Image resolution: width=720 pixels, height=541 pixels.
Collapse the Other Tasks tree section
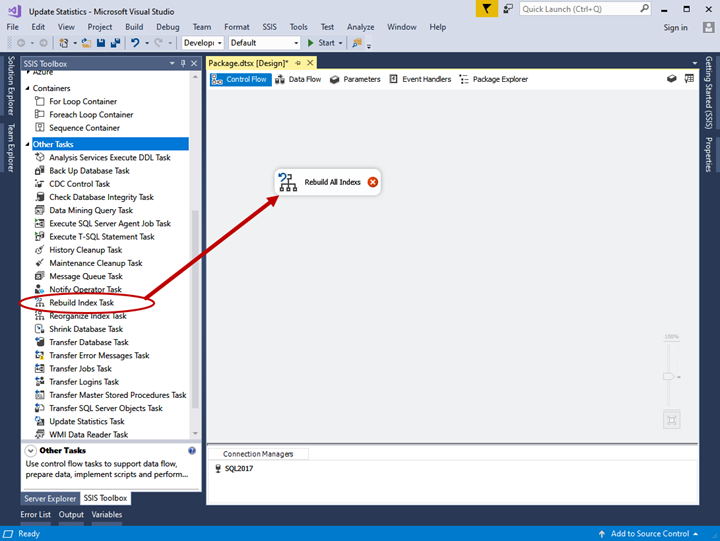point(28,144)
